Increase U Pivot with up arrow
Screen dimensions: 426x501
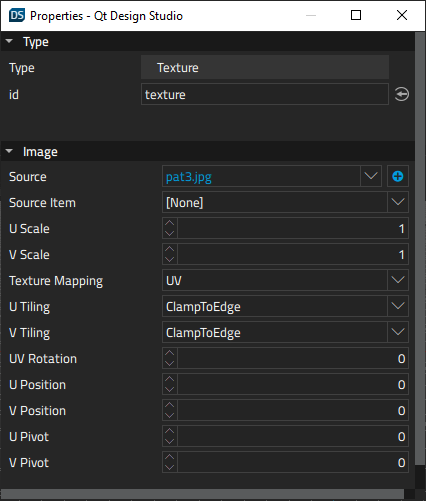click(170, 431)
